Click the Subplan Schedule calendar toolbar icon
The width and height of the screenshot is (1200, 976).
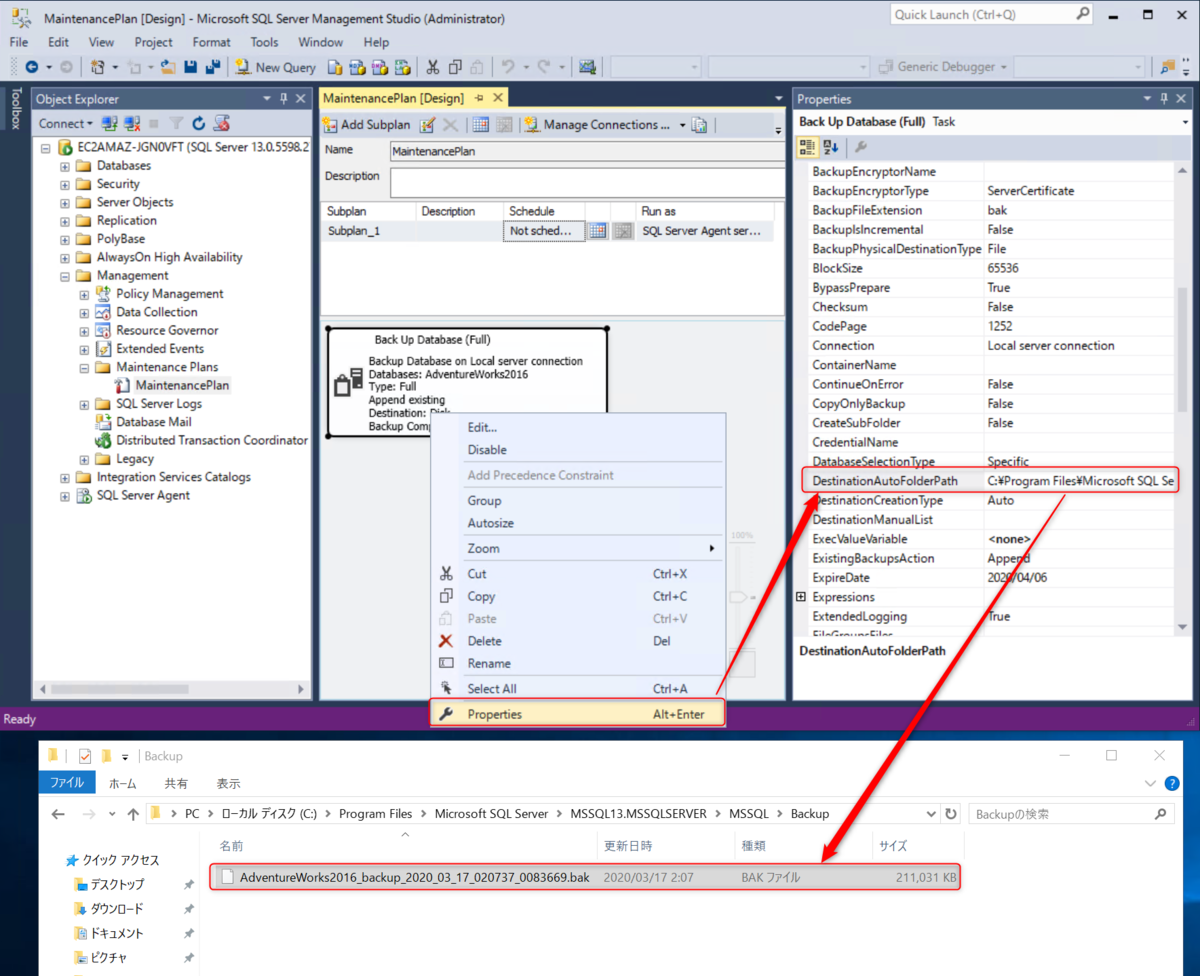pyautogui.click(x=481, y=125)
